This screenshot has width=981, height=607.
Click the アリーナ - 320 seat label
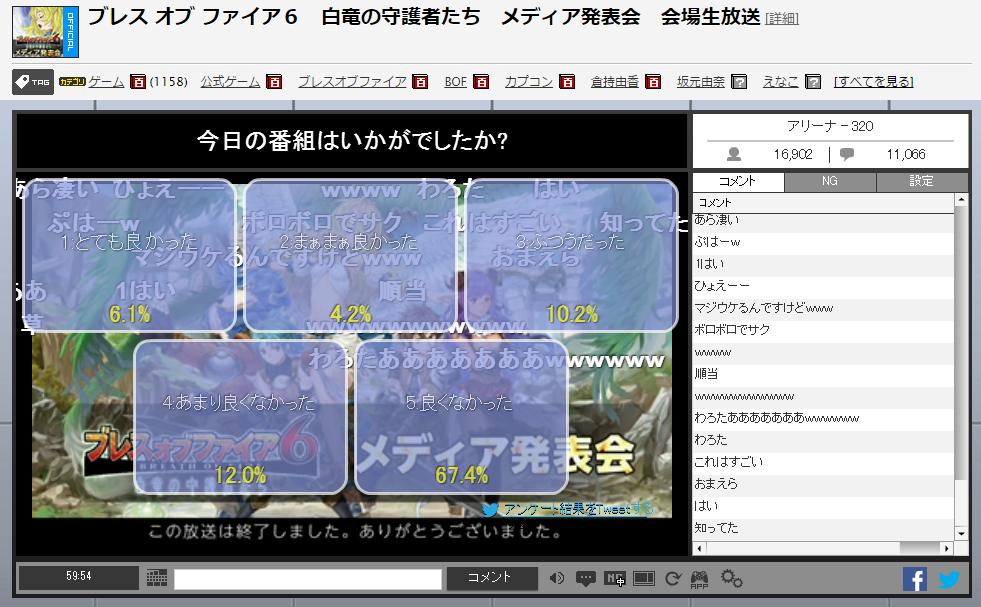click(830, 126)
